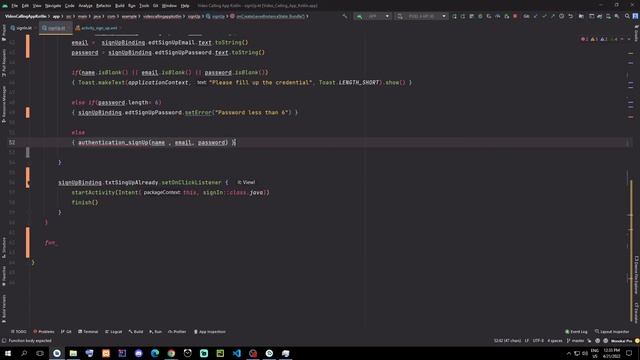Expand the system tray hidden icons chevron

click(569, 353)
